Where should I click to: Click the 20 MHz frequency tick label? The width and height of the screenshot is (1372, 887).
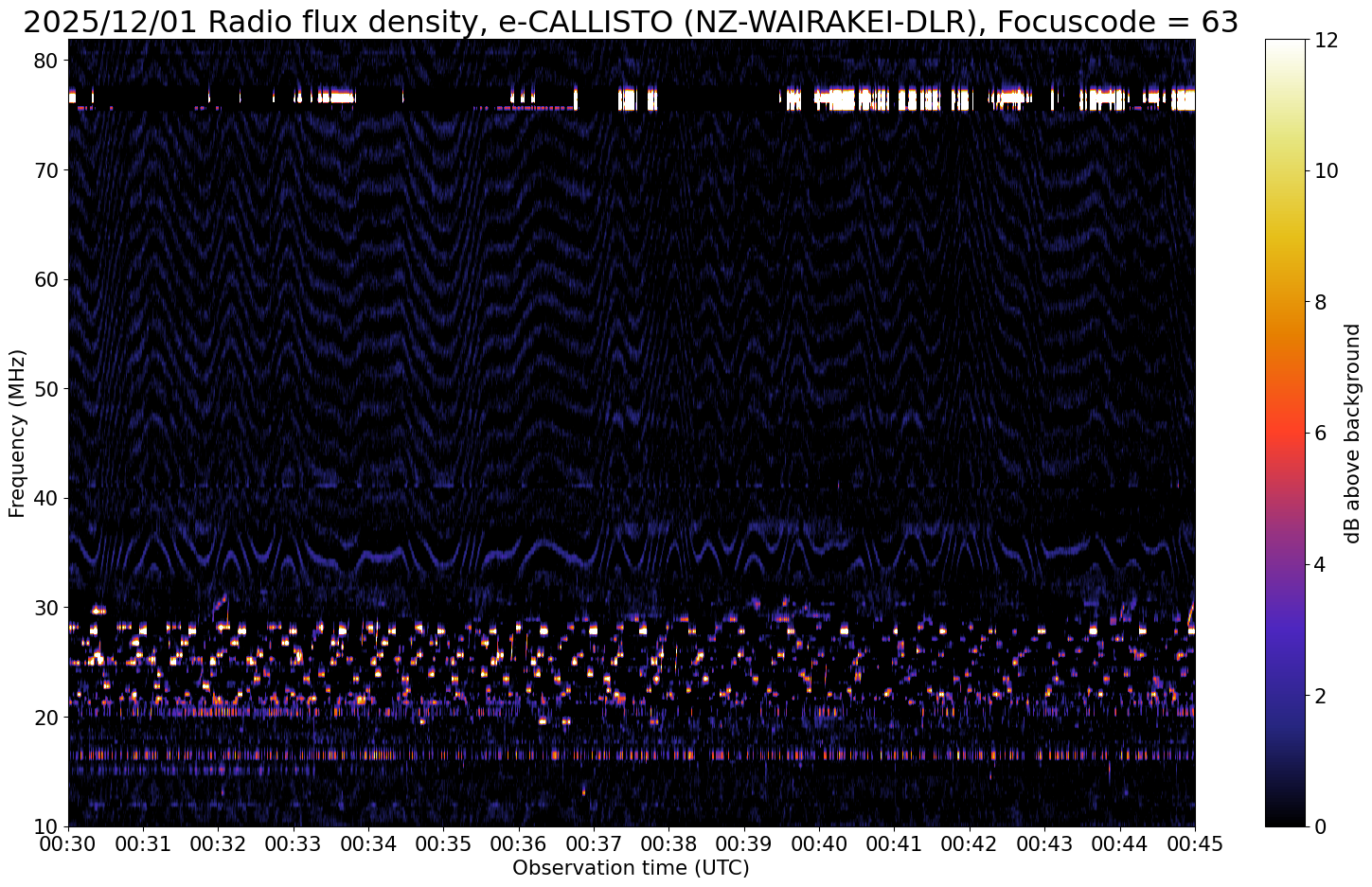tap(47, 717)
